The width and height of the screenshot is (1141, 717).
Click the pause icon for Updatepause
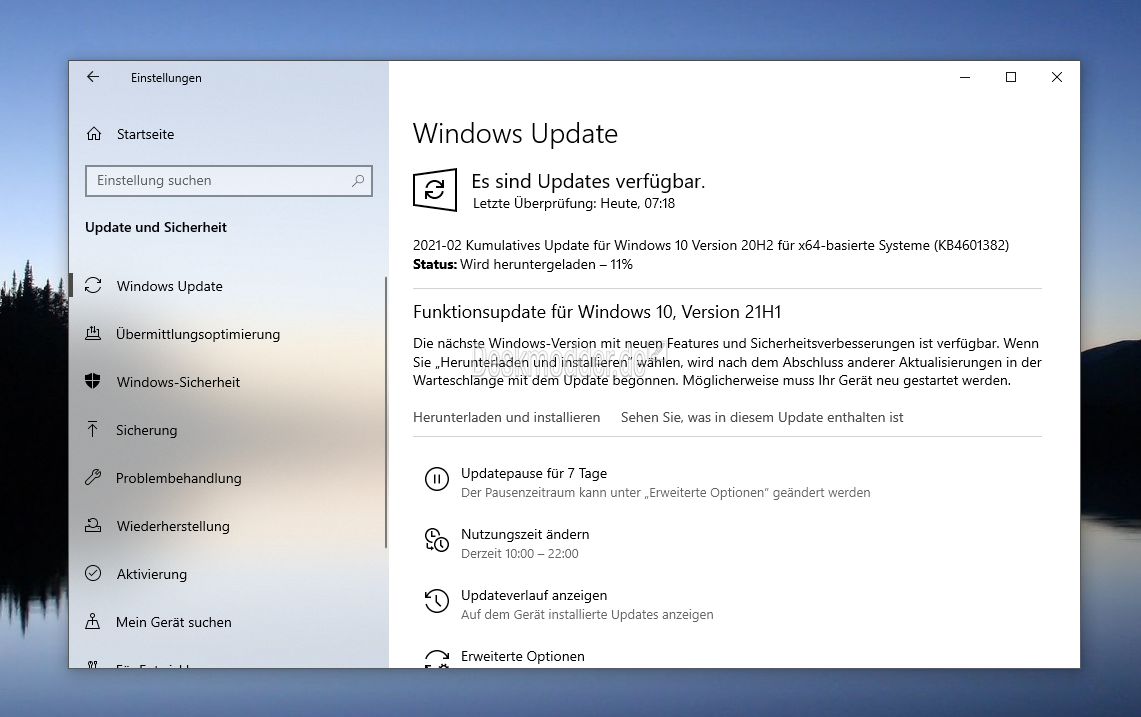[437, 479]
